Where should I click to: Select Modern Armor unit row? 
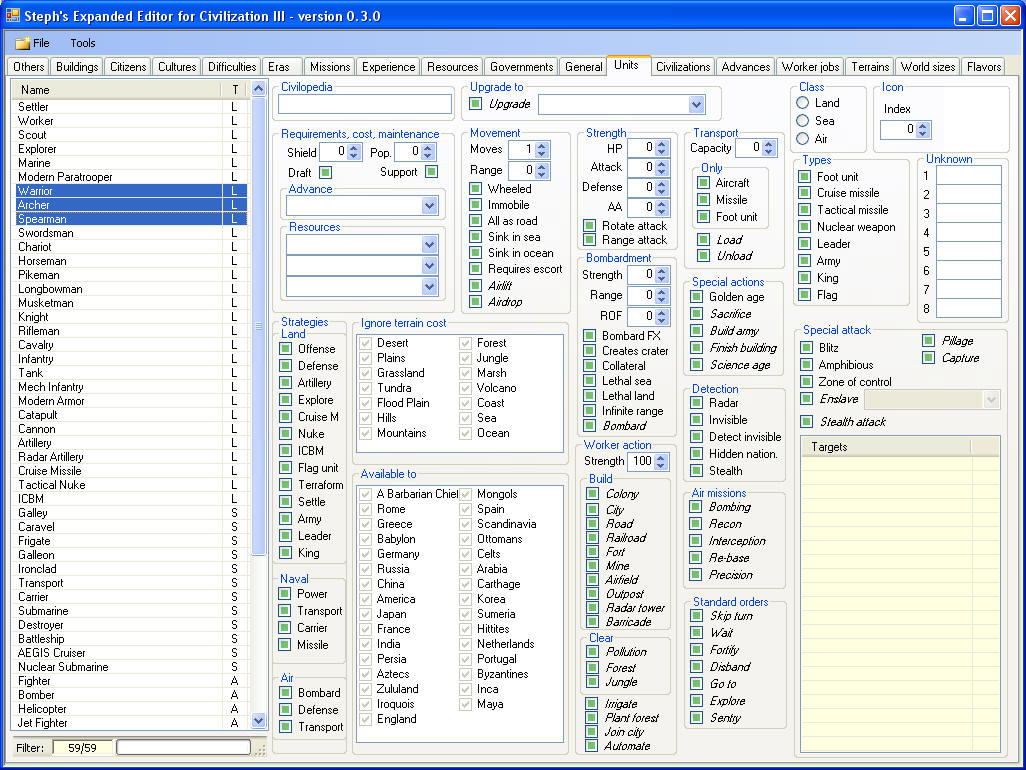pos(130,401)
